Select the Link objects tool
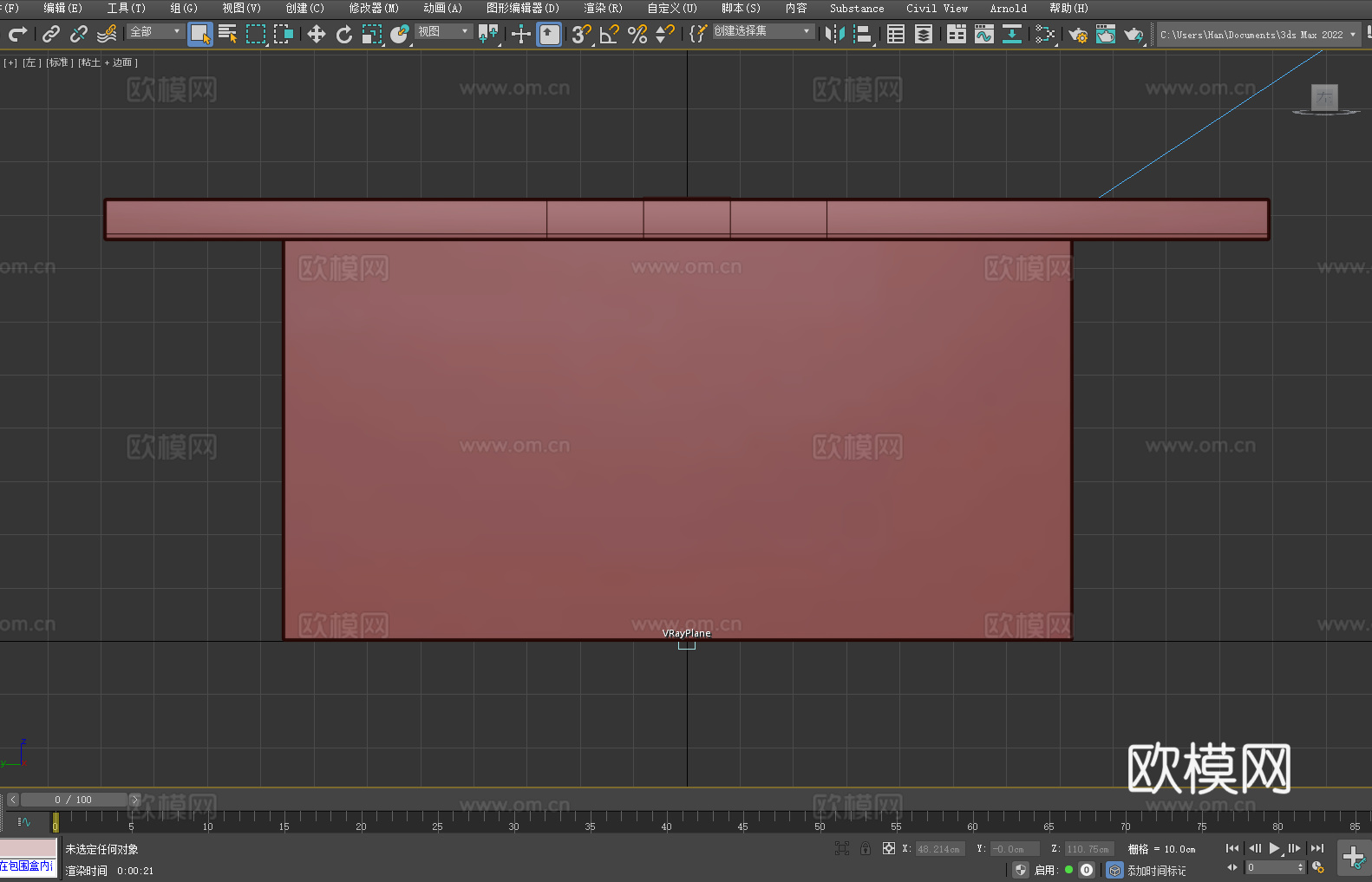Screen dimensions: 1372x882 51,34
